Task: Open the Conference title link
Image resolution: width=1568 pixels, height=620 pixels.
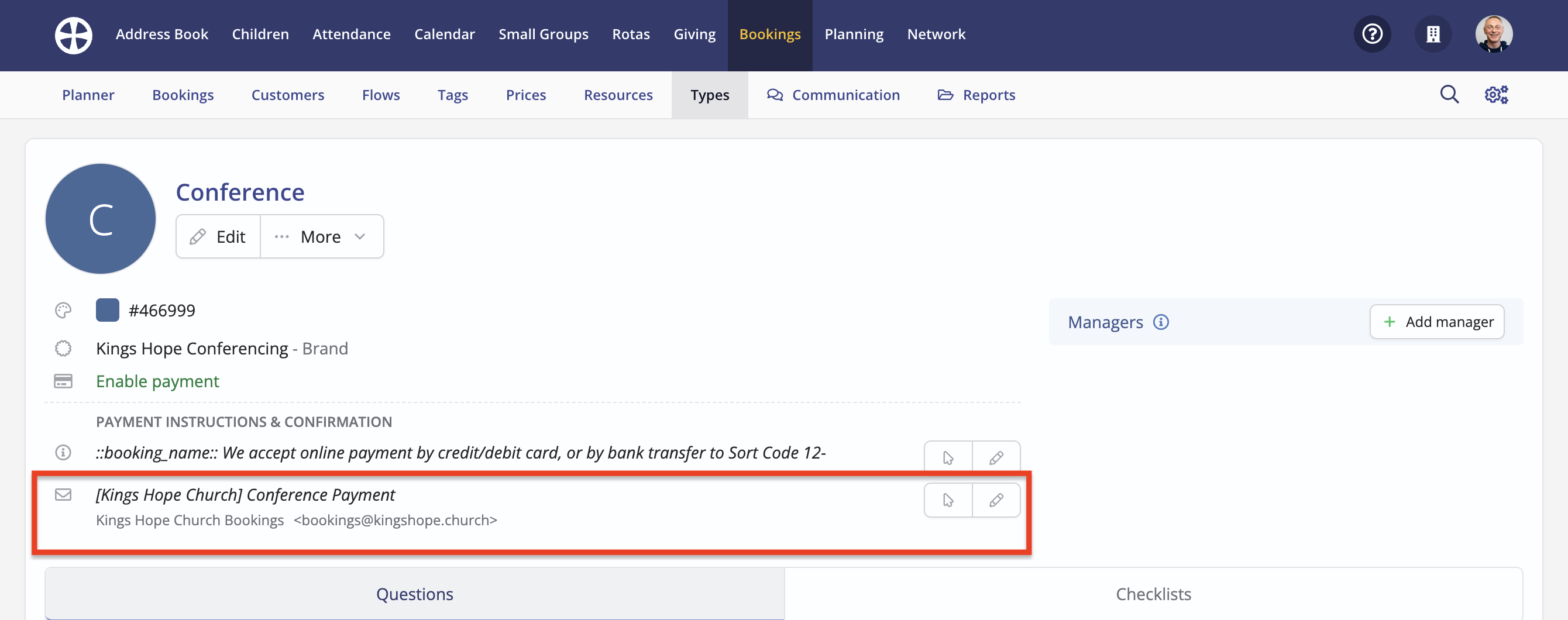Action: [240, 192]
